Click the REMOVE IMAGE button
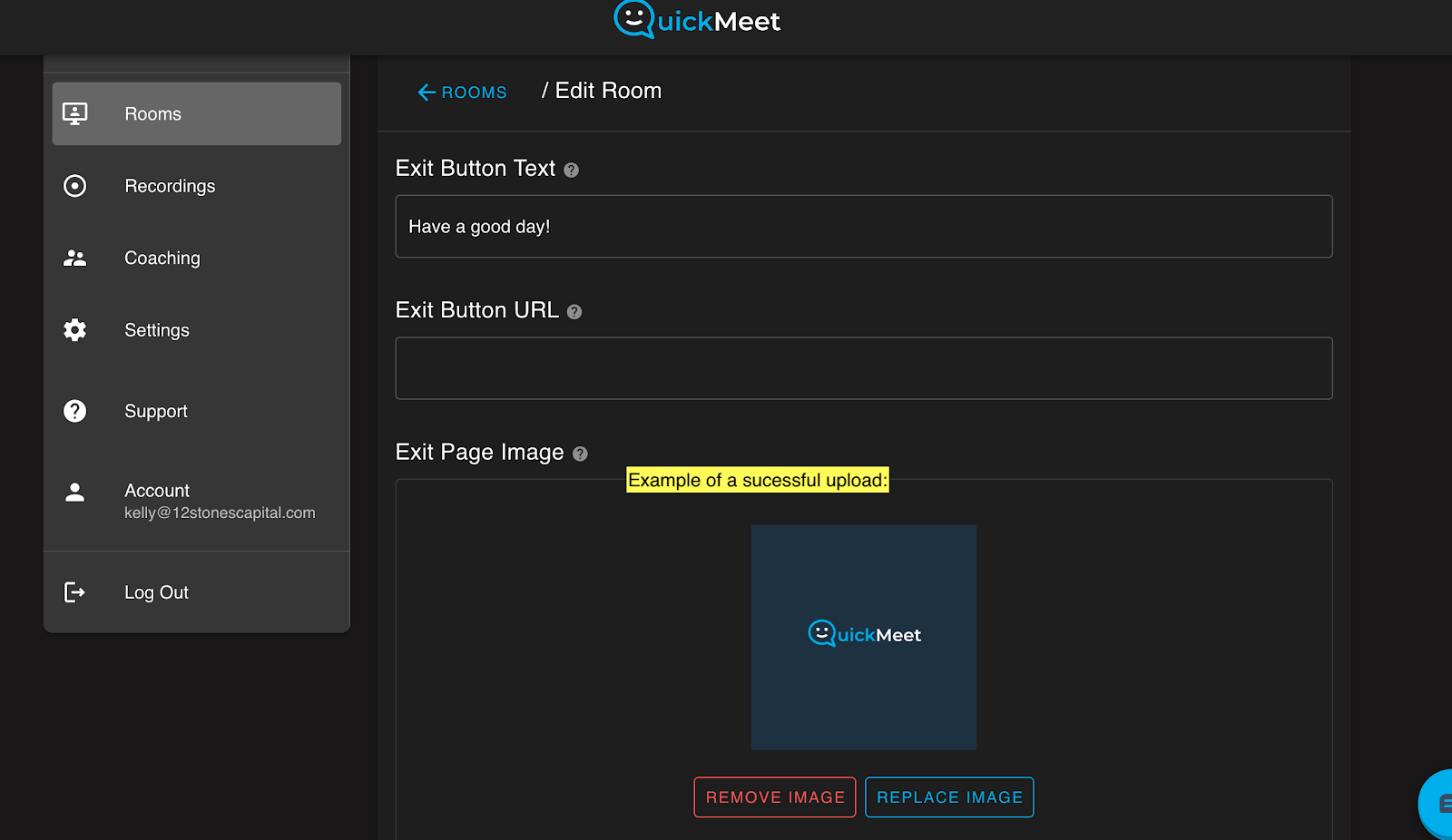 (x=775, y=797)
